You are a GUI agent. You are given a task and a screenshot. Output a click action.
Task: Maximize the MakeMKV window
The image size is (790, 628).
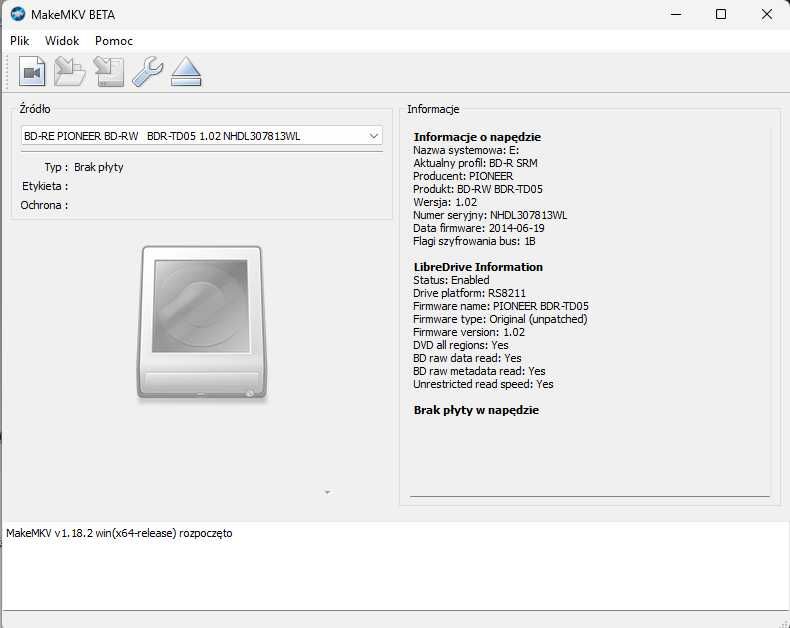[x=721, y=14]
